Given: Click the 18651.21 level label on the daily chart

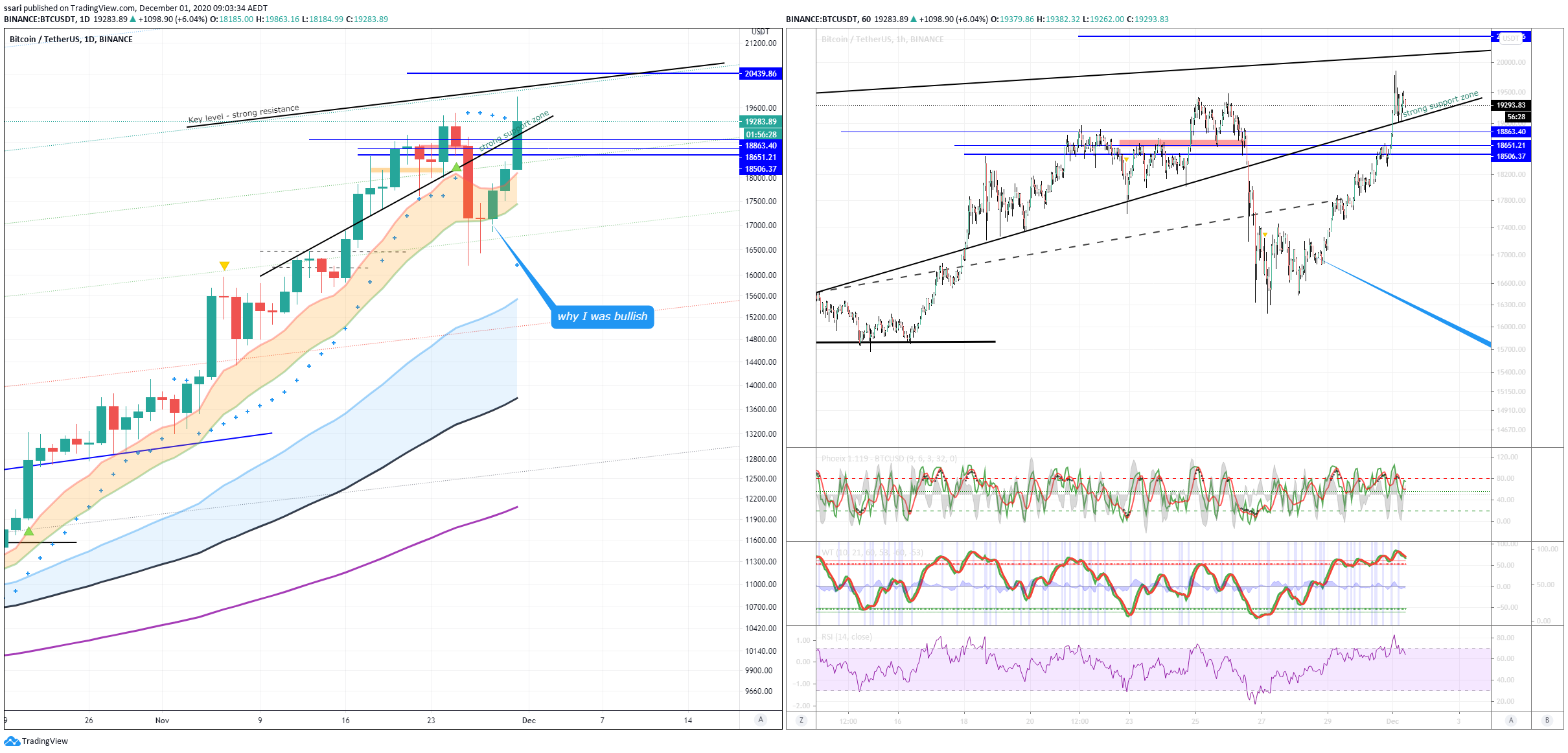Looking at the screenshot, I should [761, 157].
